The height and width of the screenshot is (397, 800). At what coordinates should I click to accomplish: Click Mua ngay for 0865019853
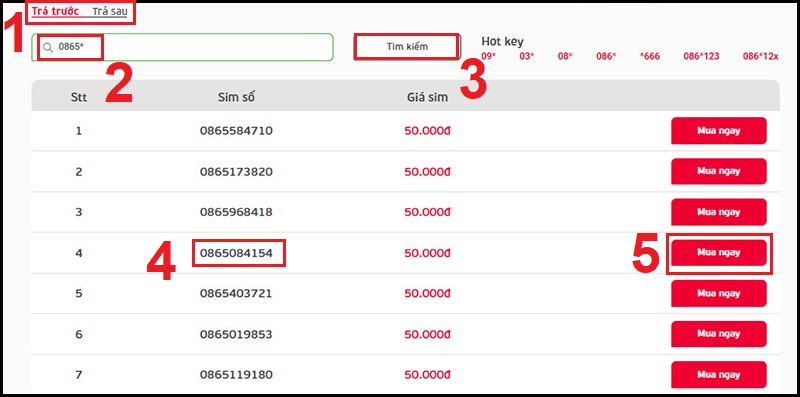pyautogui.click(x=718, y=334)
